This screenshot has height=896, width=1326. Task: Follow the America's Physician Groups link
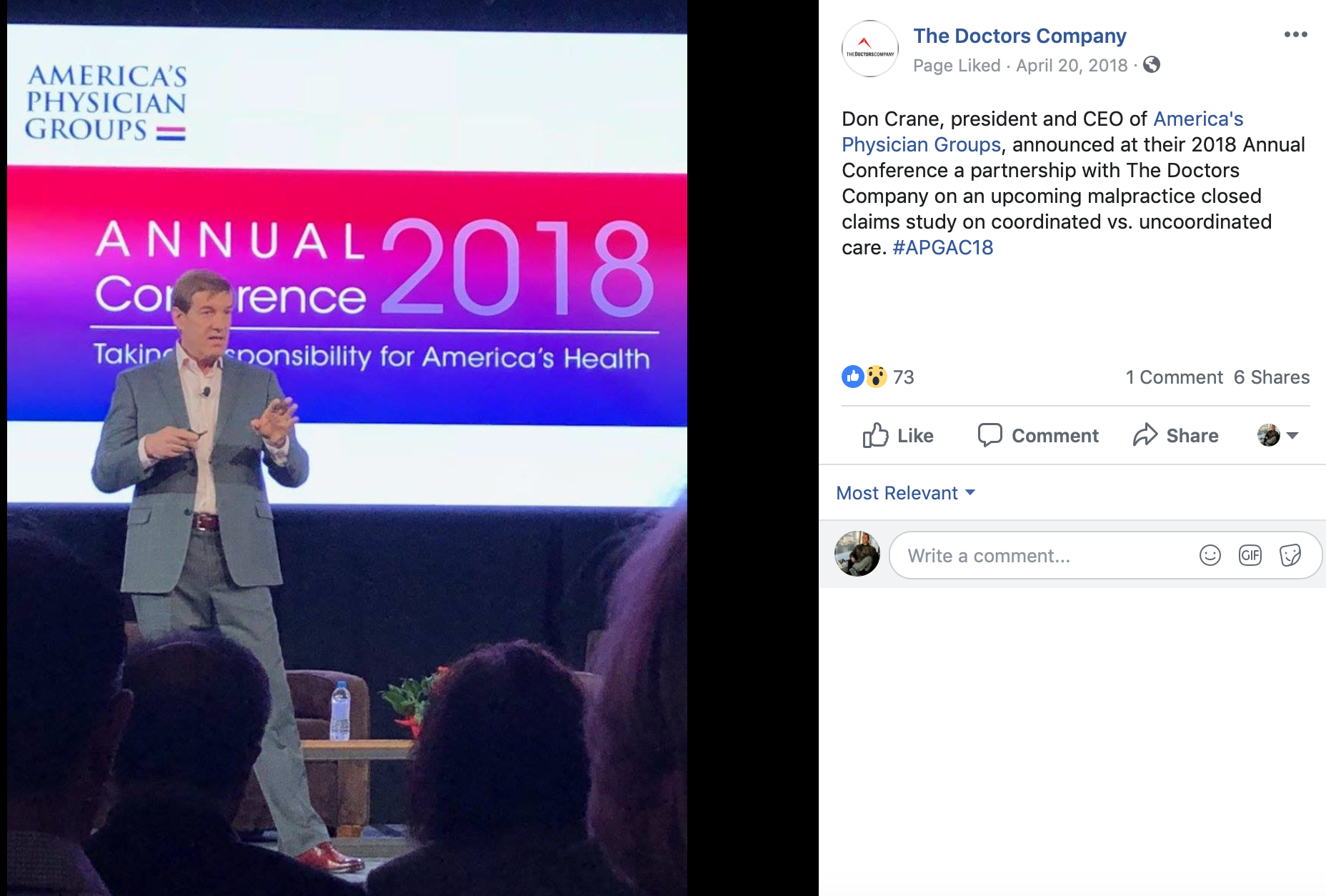coord(1042,131)
